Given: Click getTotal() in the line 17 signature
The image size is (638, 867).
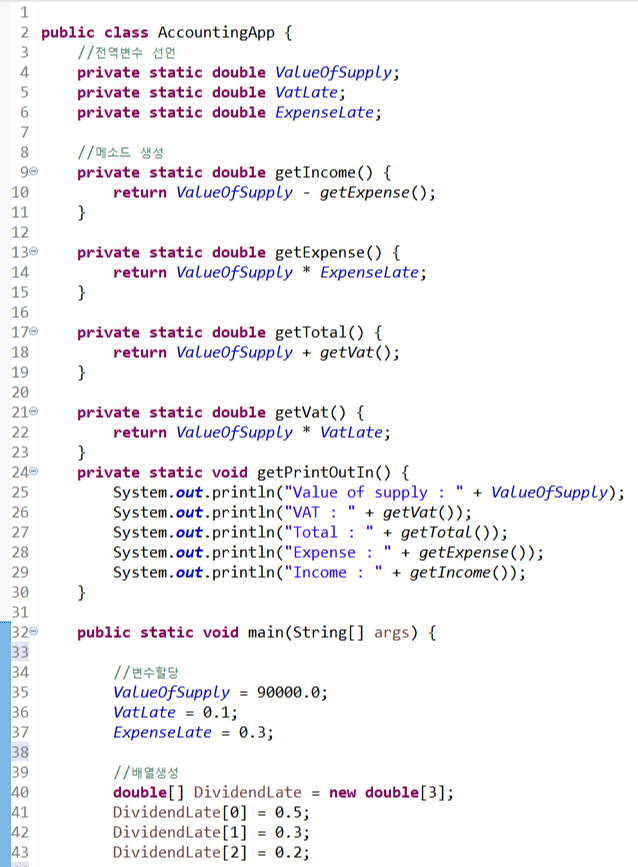Looking at the screenshot, I should coord(320,332).
